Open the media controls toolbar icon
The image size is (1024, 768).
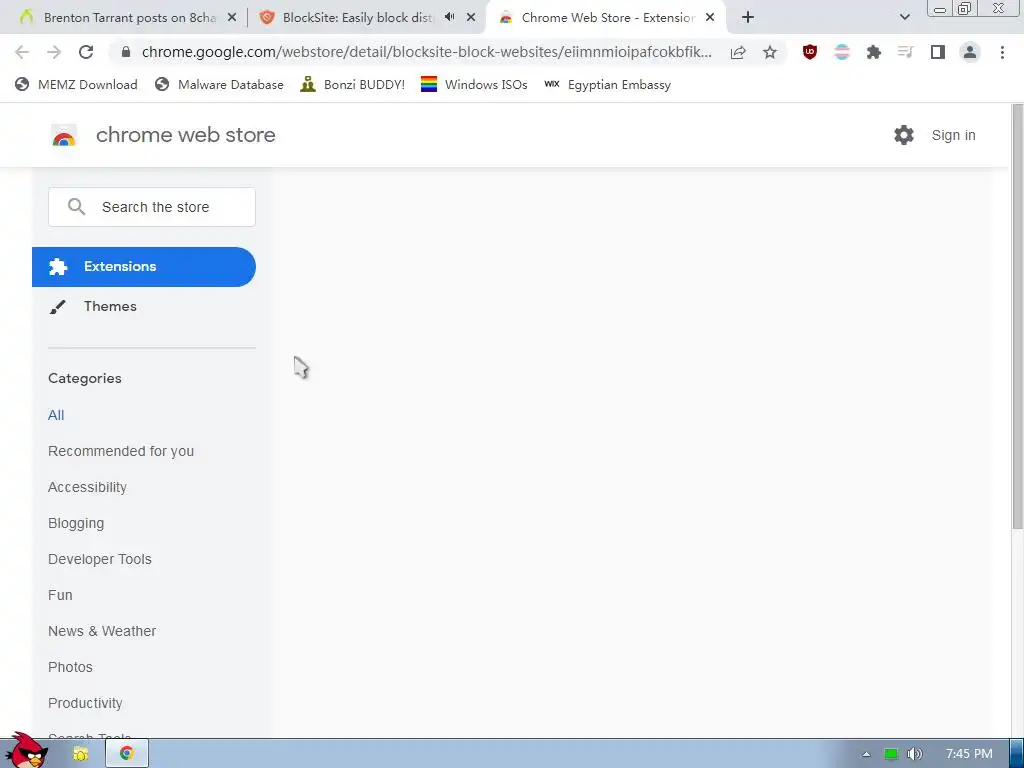coord(906,52)
